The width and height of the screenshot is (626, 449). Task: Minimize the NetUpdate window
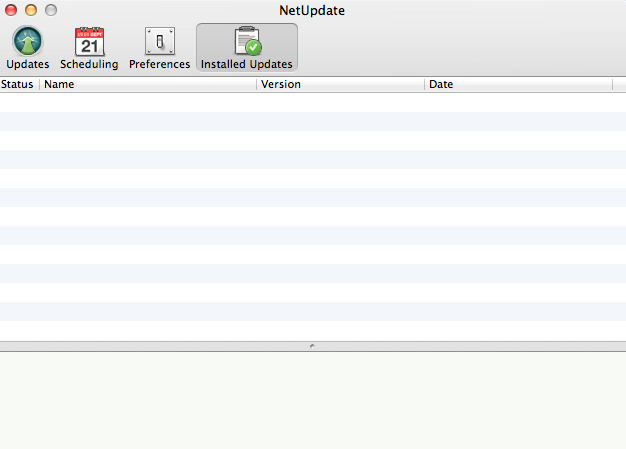click(x=31, y=10)
